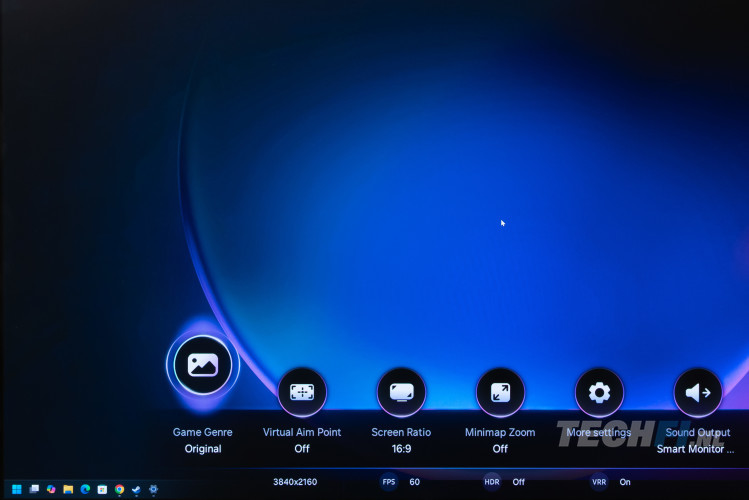Select the Sound Output speaker icon
The width and height of the screenshot is (749, 500).
(698, 393)
